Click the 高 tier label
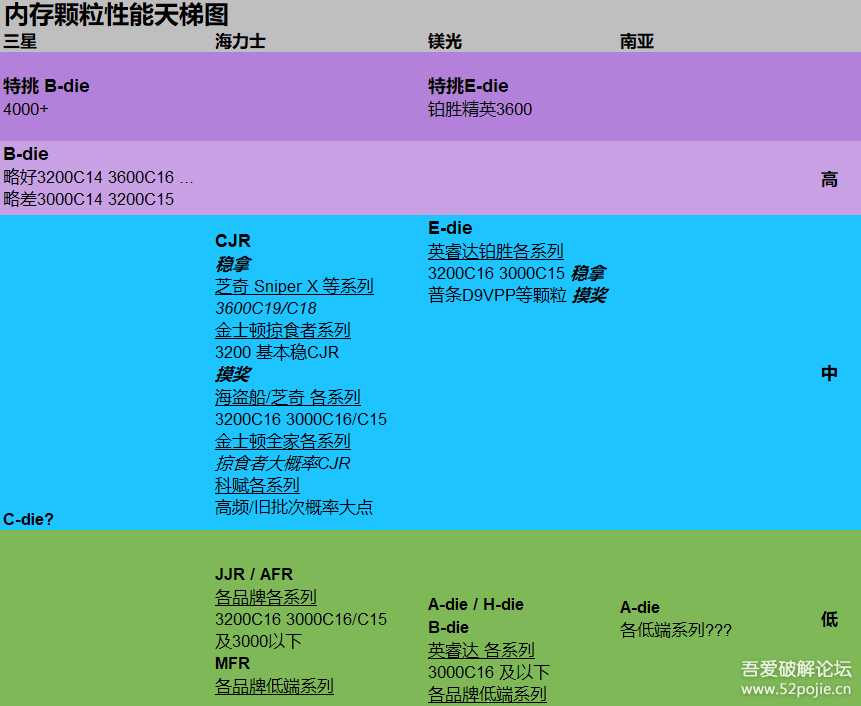The image size is (861, 706). coord(829,180)
